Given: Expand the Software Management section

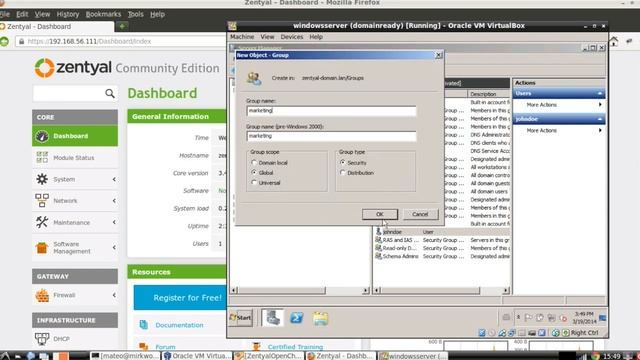Looking at the screenshot, I should click(x=114, y=248).
